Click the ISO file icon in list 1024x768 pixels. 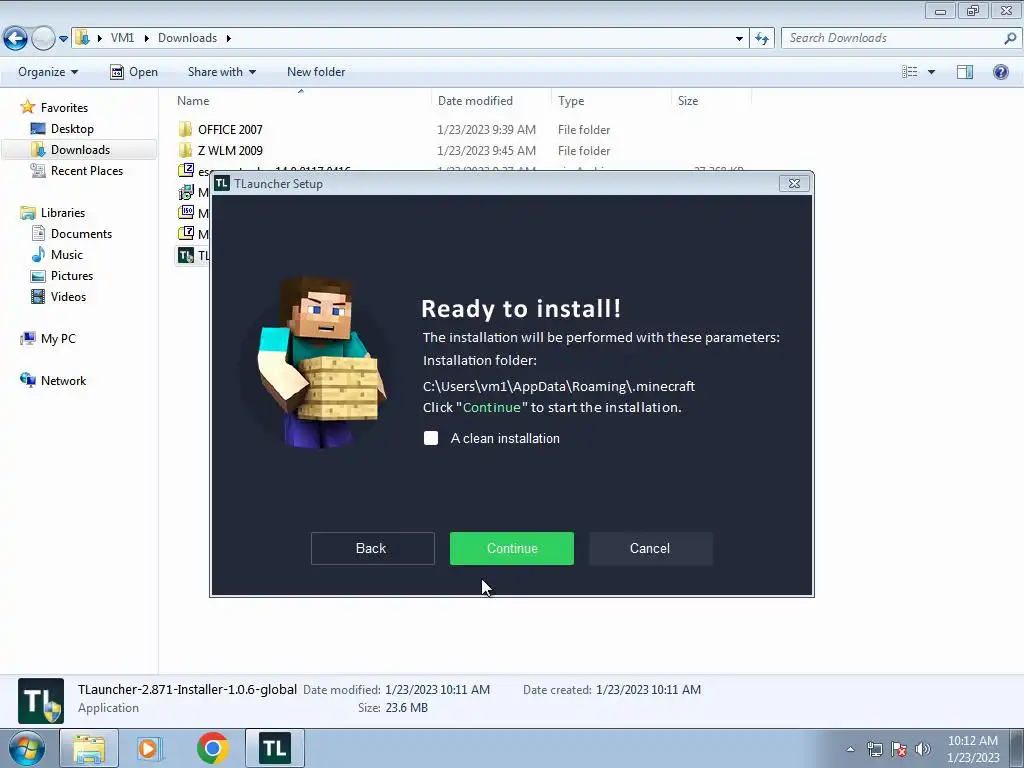(x=186, y=212)
